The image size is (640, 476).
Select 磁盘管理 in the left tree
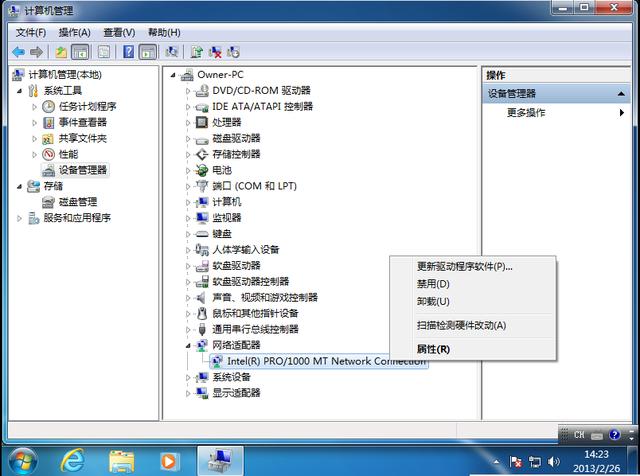[x=69, y=202]
